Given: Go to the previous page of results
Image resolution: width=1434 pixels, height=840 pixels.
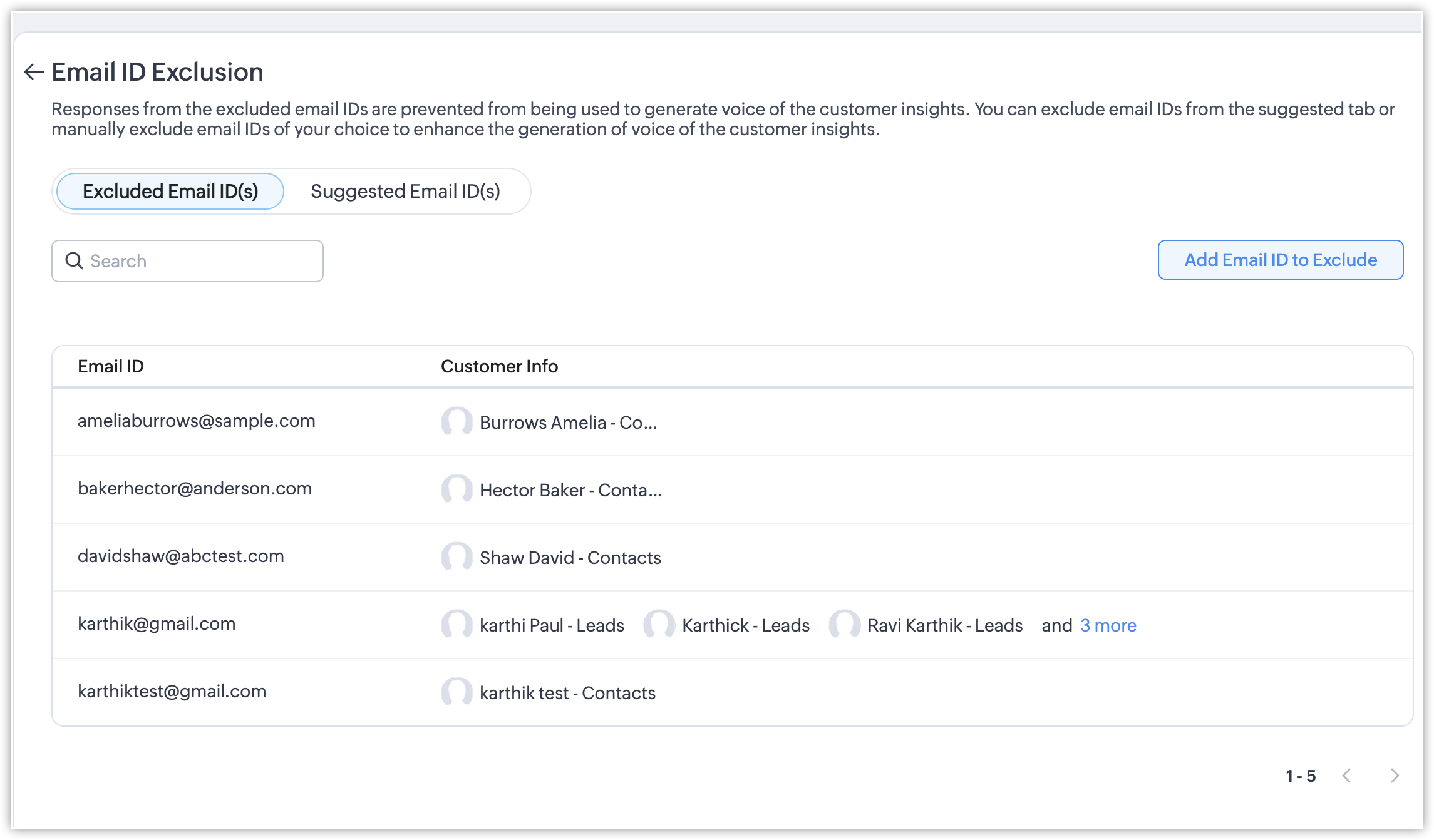Looking at the screenshot, I should coord(1347,776).
